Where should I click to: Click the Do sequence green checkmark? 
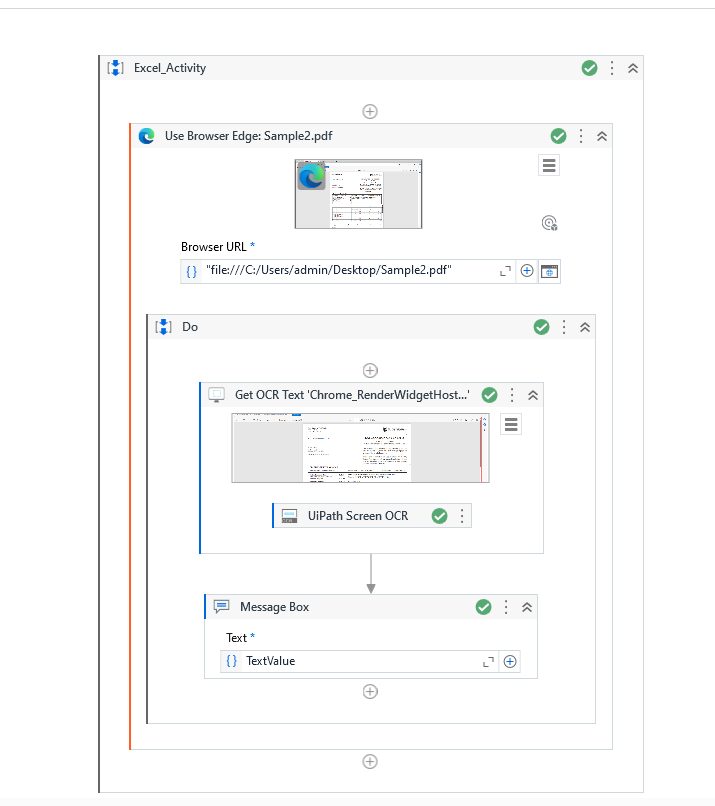click(541, 327)
